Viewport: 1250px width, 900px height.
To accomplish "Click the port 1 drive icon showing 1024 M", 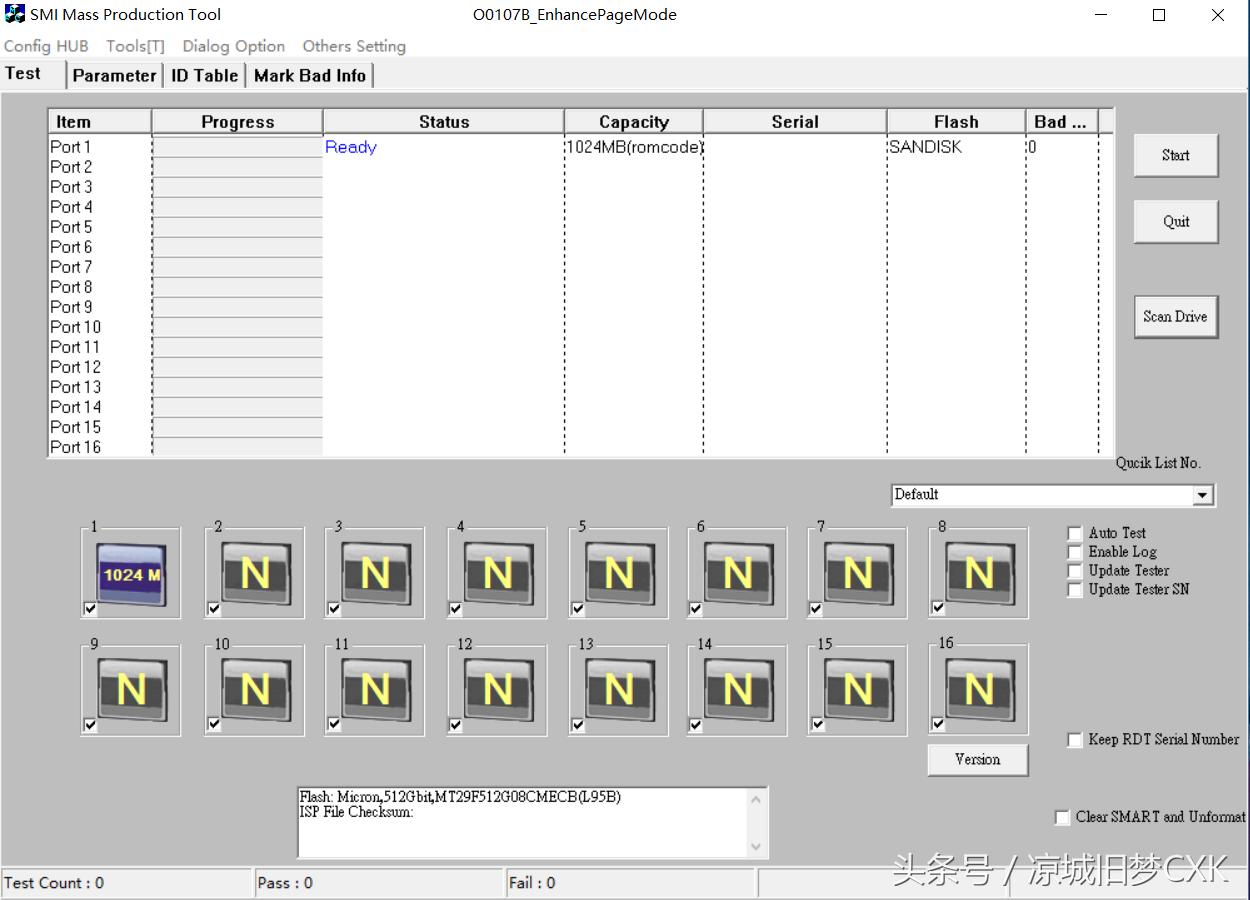I will point(131,574).
